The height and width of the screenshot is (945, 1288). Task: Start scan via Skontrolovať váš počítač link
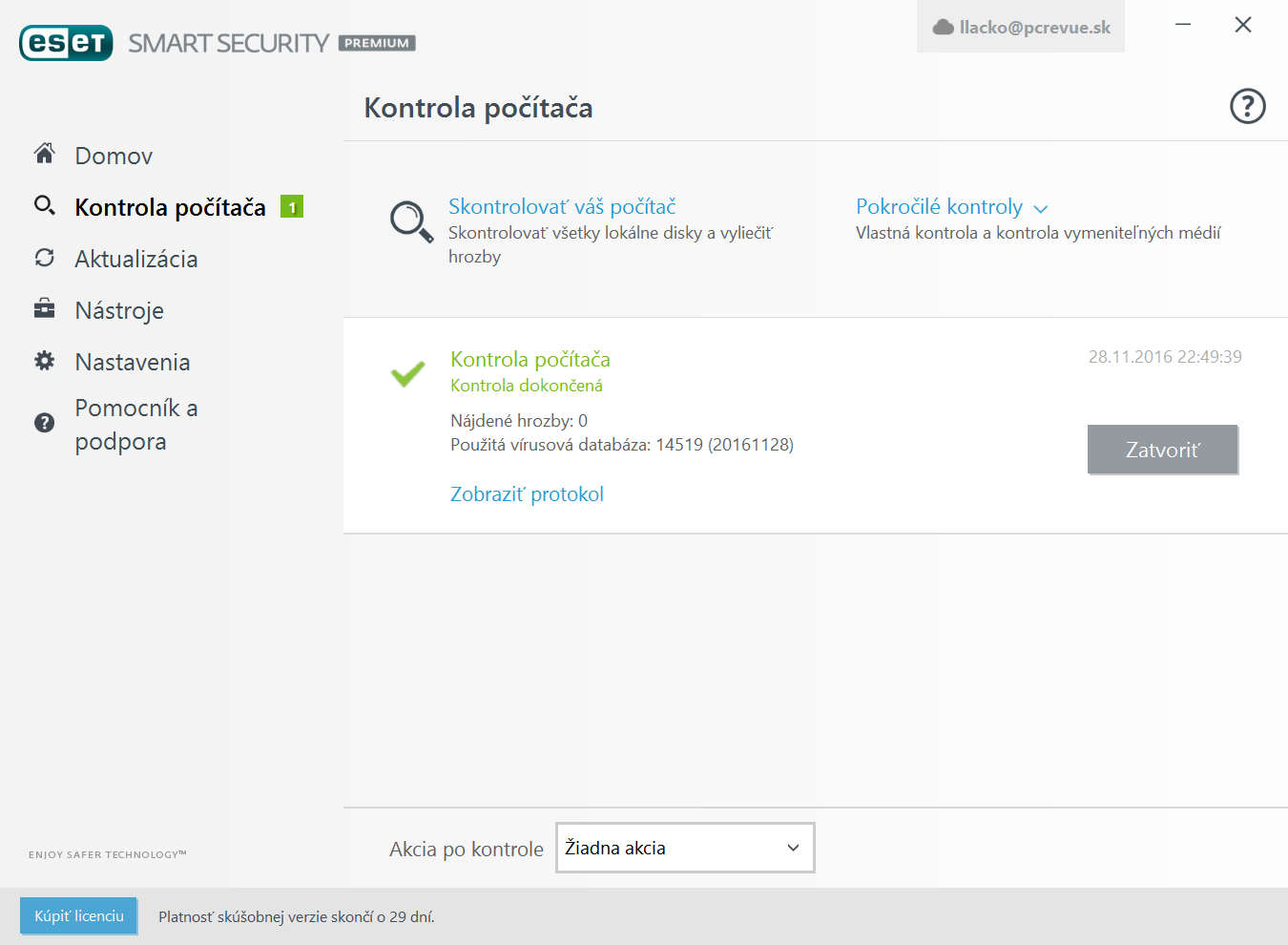(x=562, y=206)
